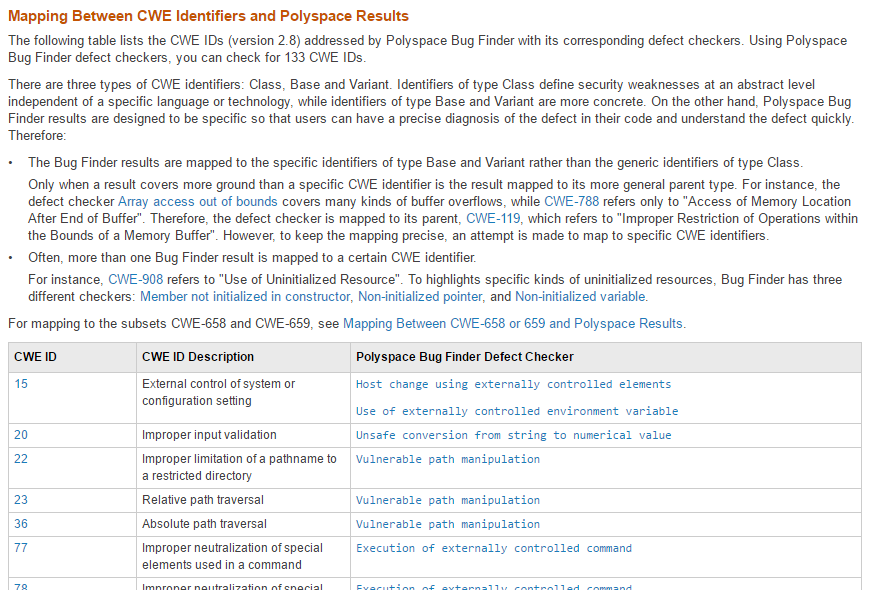The image size is (871, 590).
Task: Open Unsafe conversion from string to numerical value
Action: tap(513, 435)
